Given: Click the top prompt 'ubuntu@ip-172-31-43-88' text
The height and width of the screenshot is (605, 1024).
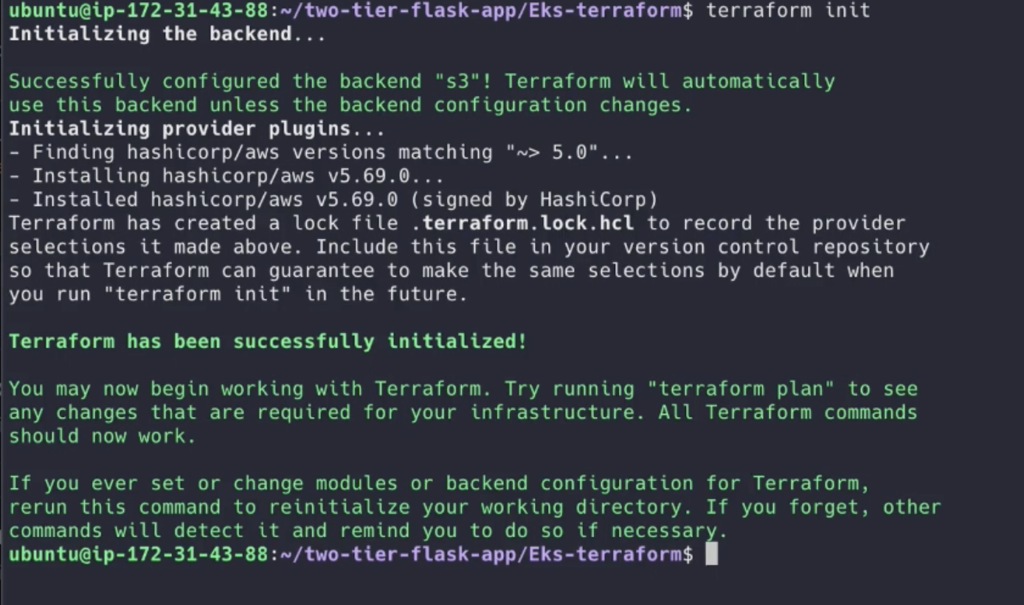Looking at the screenshot, I should (138, 10).
